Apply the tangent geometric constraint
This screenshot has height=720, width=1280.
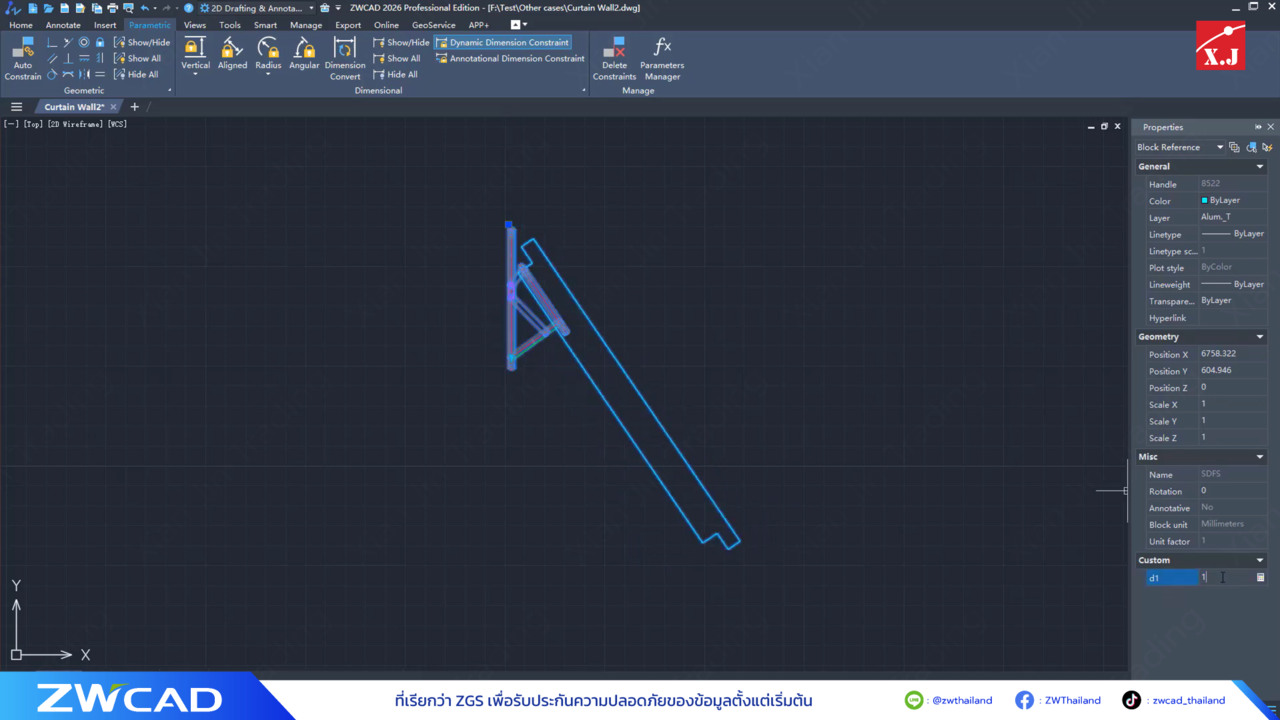coord(52,74)
